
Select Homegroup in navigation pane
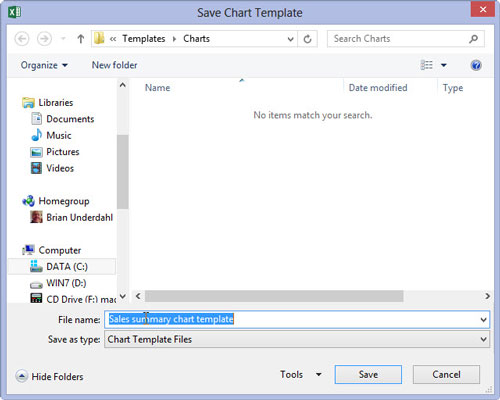click(x=64, y=201)
